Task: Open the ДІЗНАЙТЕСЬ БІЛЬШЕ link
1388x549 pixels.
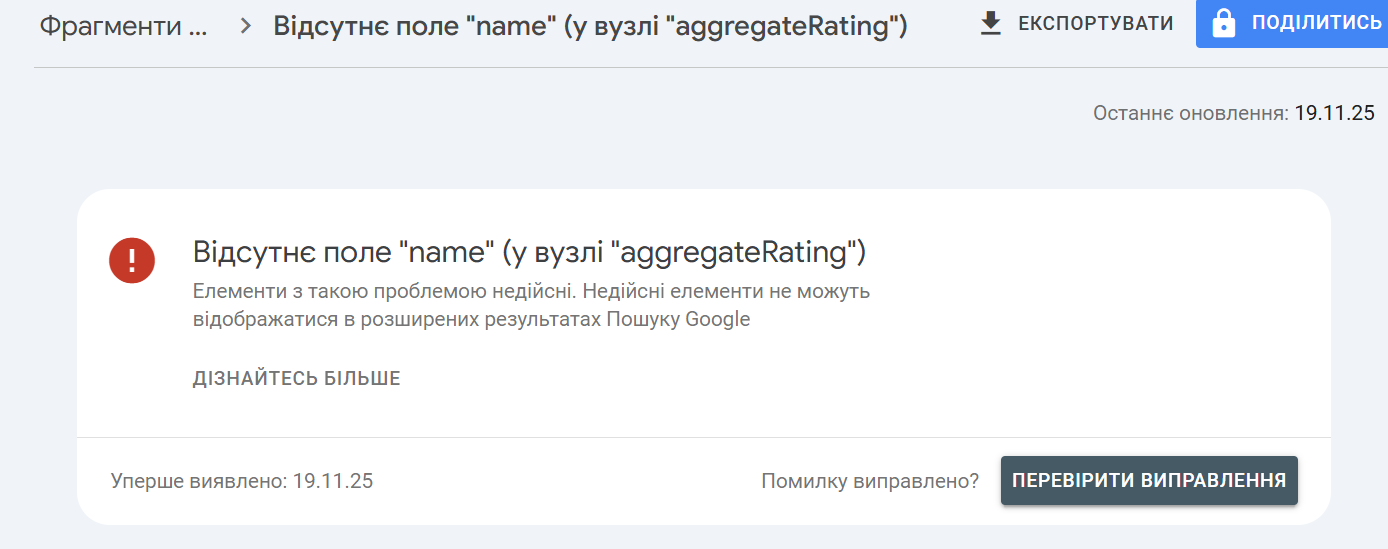Action: click(x=296, y=379)
